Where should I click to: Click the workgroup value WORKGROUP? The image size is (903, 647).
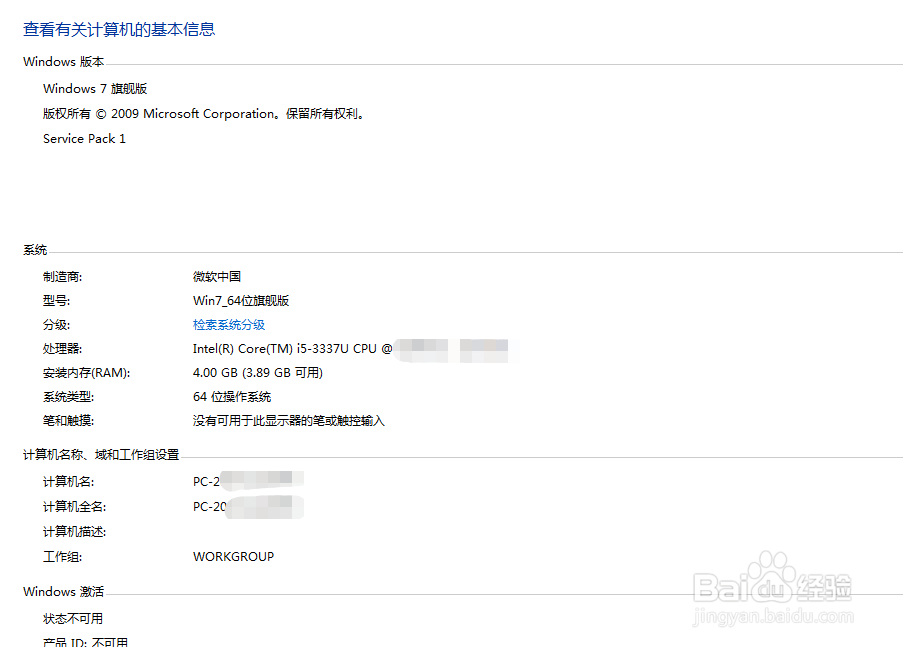[x=233, y=557]
